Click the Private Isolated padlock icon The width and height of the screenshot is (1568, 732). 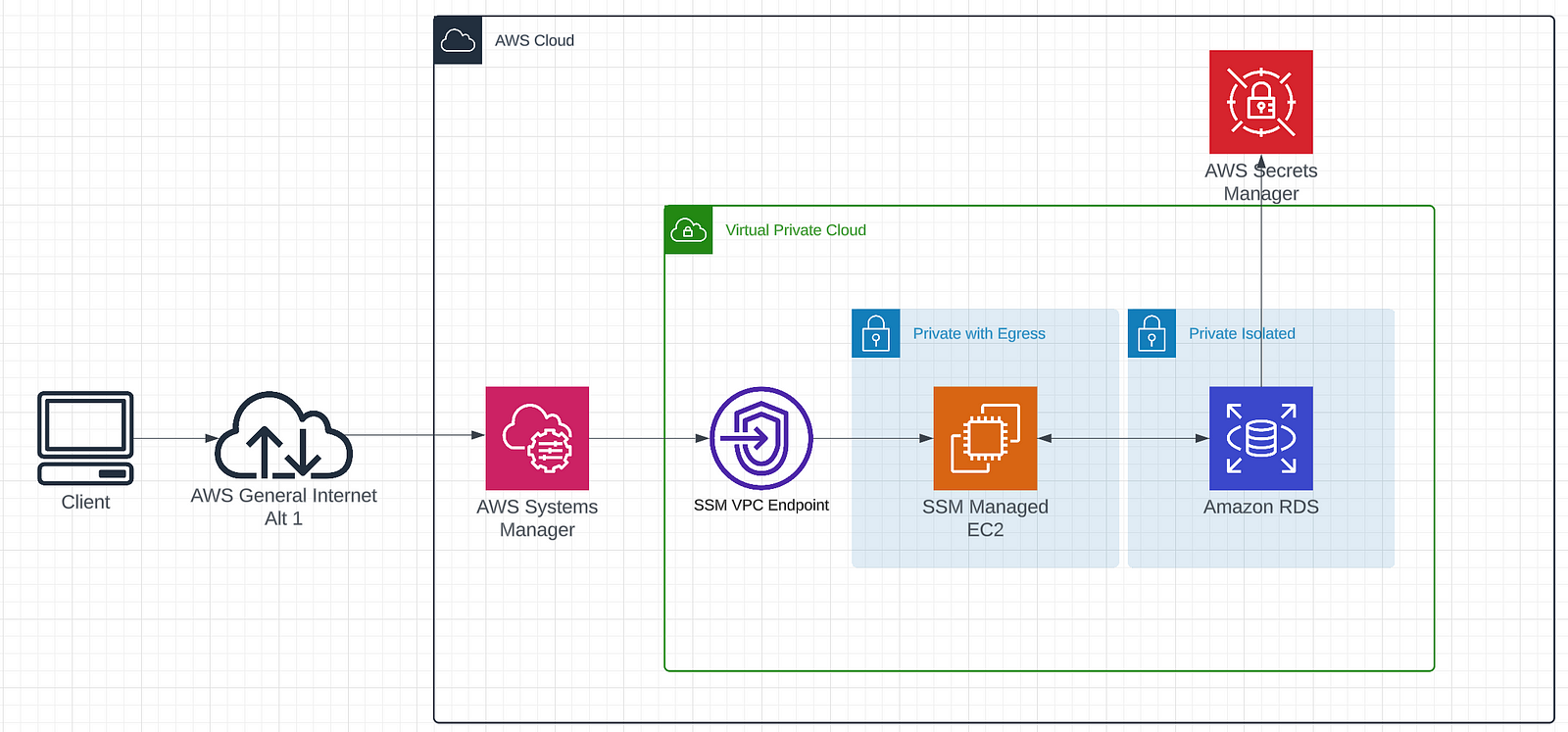(x=1151, y=333)
